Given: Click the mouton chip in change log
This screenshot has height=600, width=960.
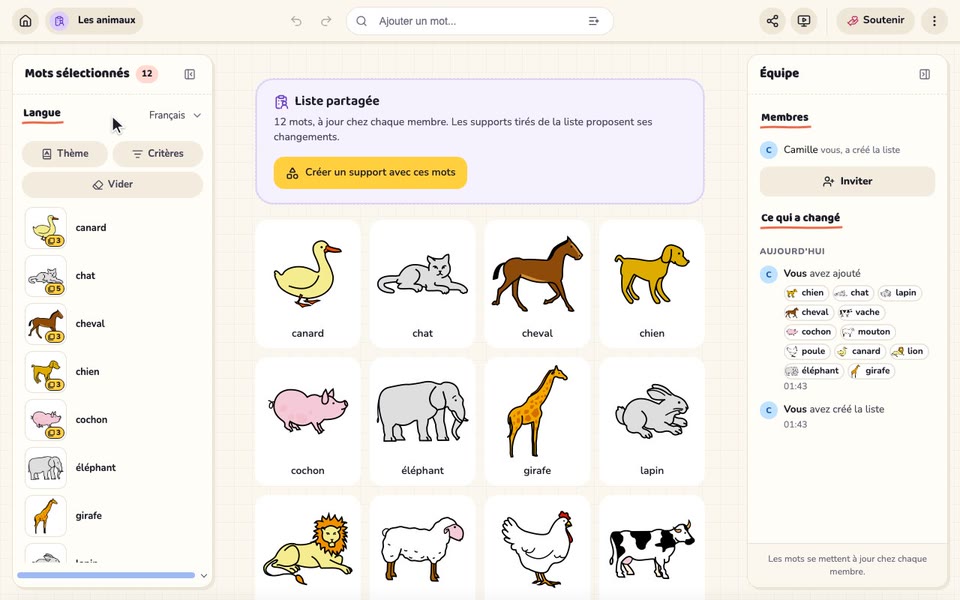Looking at the screenshot, I should (x=868, y=332).
